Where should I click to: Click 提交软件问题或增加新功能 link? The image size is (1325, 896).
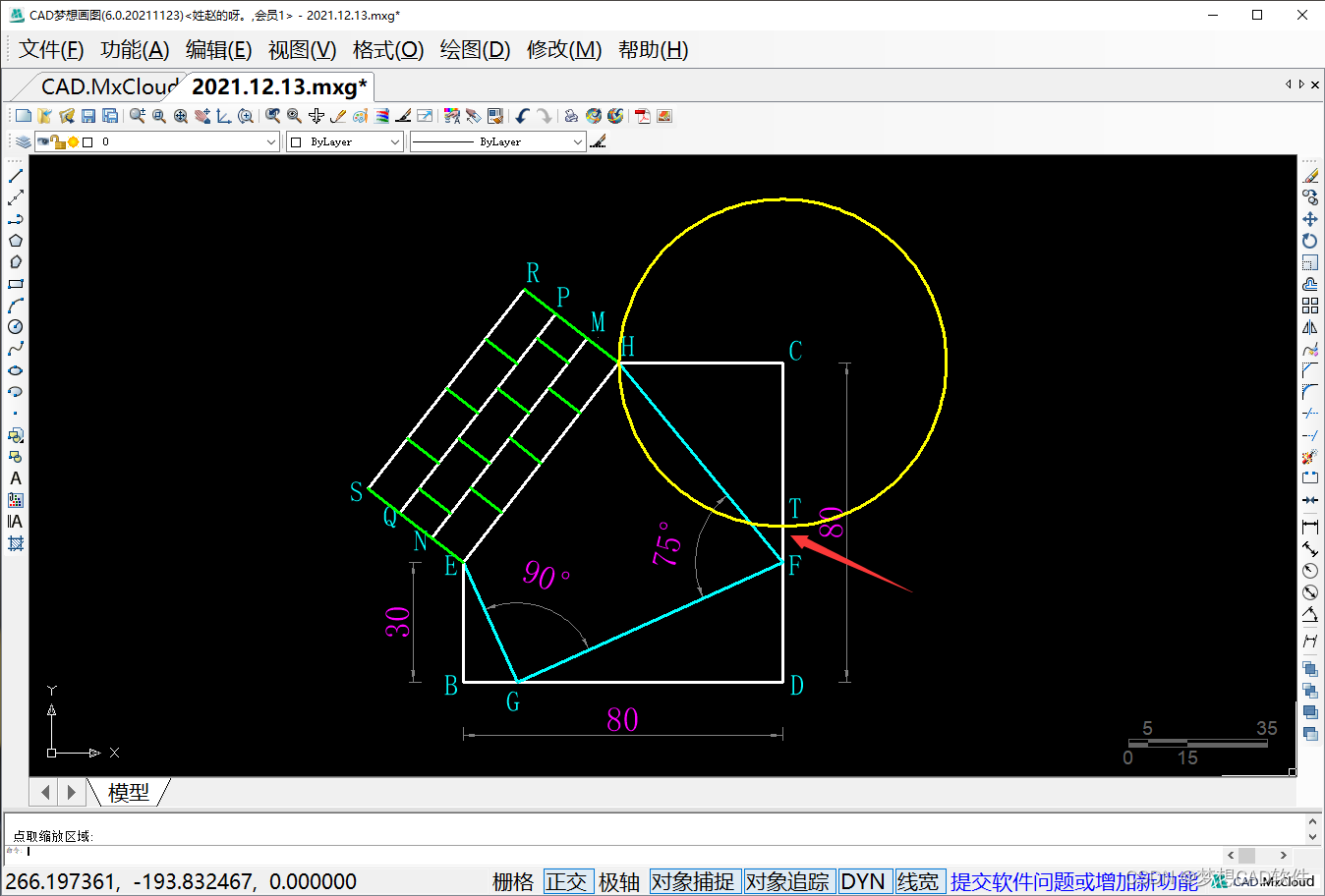tap(1073, 881)
